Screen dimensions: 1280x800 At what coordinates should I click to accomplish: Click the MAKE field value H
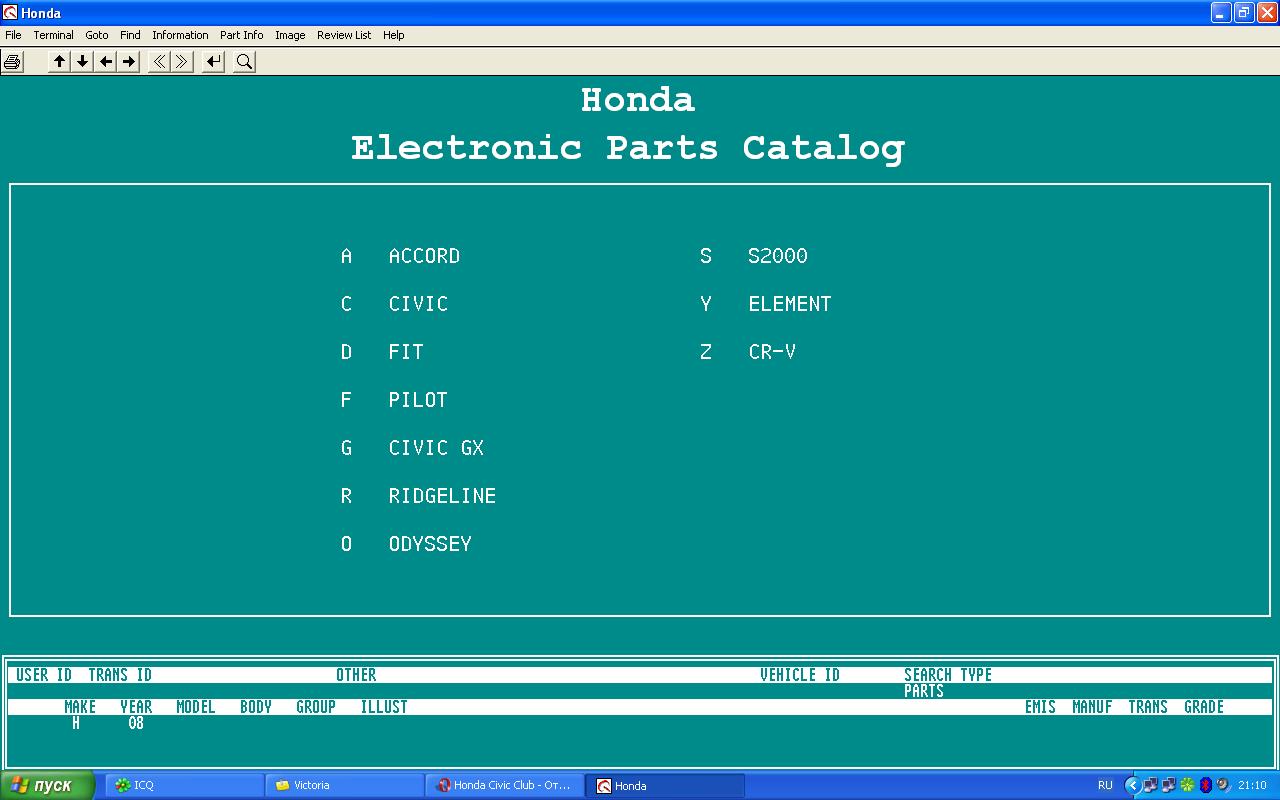click(x=76, y=723)
